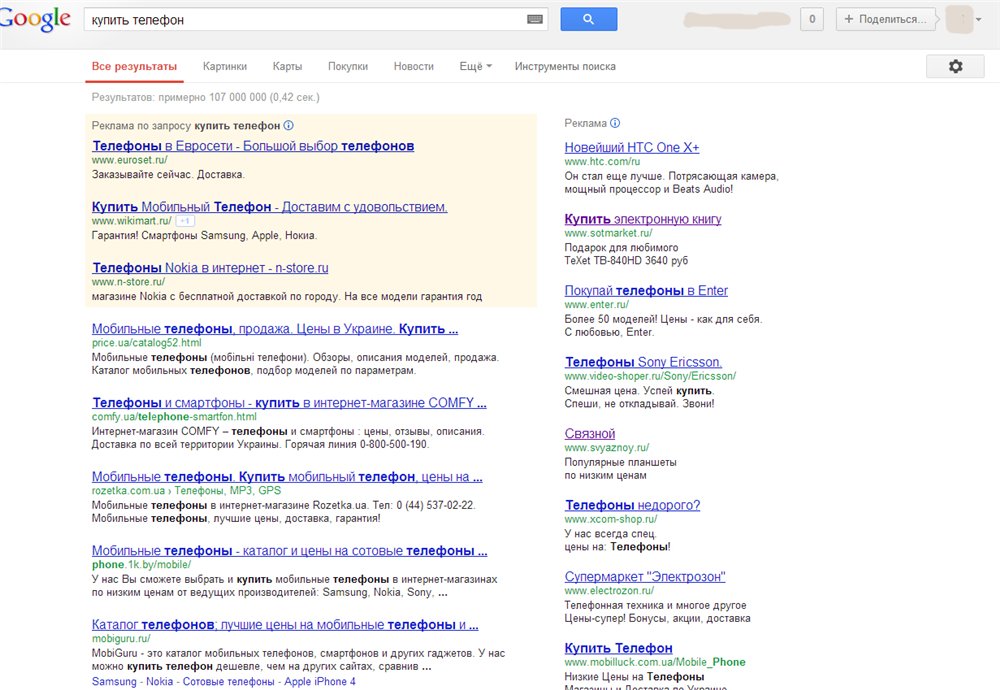This screenshot has width=1000, height=690.
Task: Open 'Купить Мобильный Телефон - Доставим с удовольствием' ad
Action: pos(270,207)
